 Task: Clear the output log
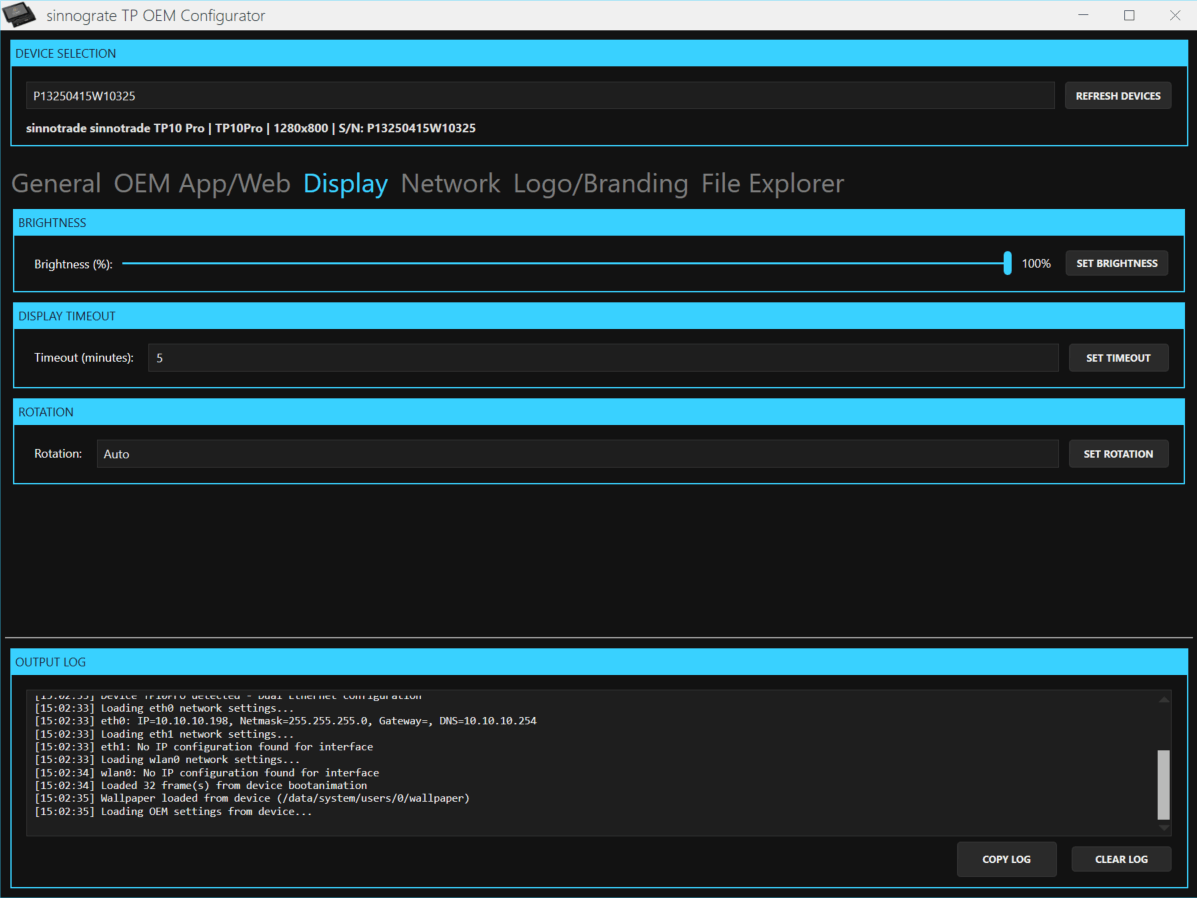(1121, 859)
